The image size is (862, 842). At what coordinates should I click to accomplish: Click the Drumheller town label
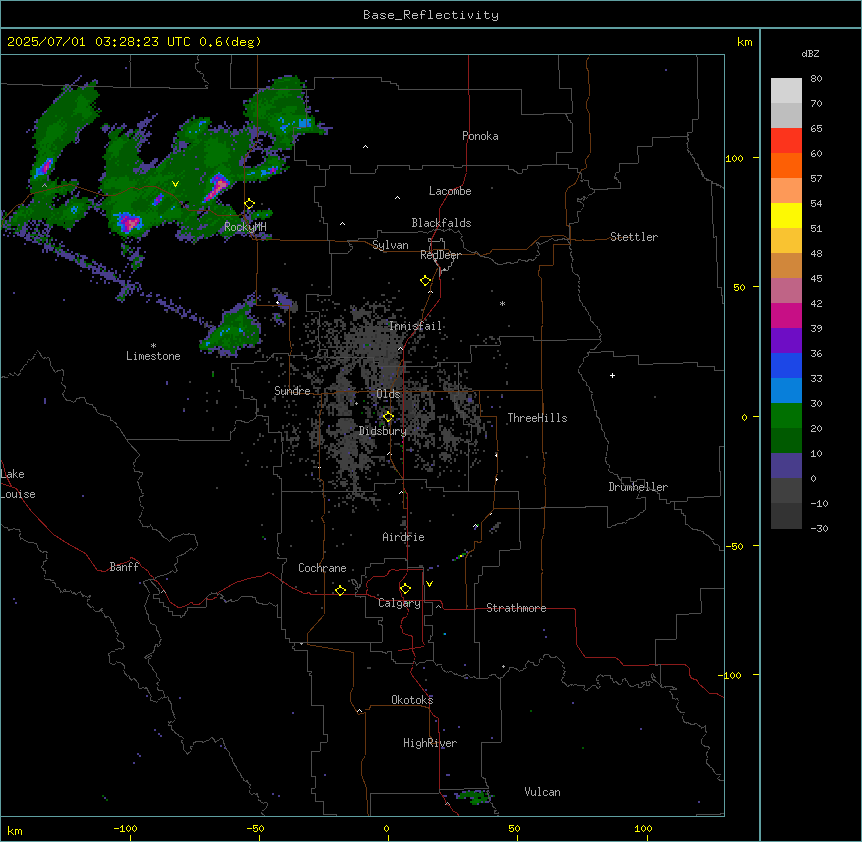[x=638, y=487]
